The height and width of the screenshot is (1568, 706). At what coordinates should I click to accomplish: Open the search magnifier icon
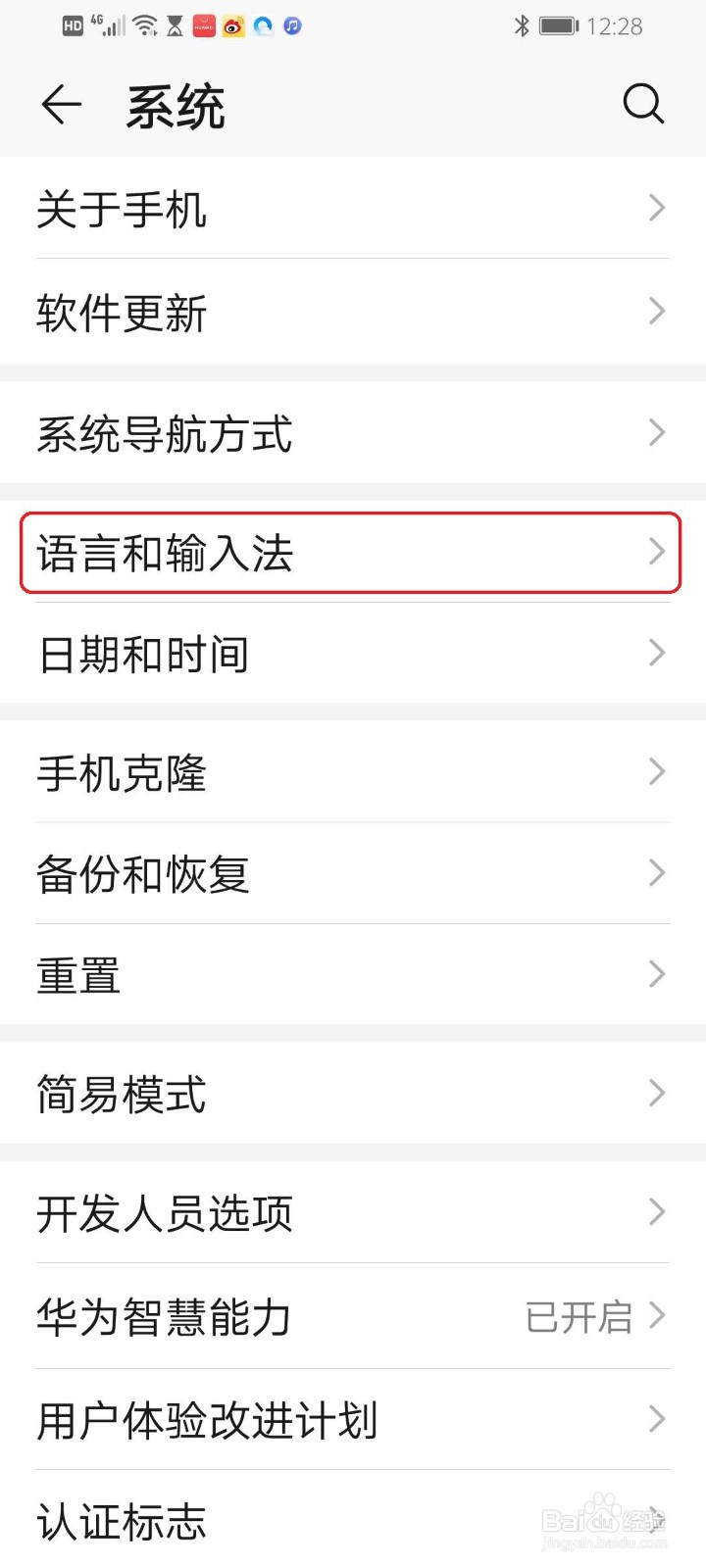643,103
